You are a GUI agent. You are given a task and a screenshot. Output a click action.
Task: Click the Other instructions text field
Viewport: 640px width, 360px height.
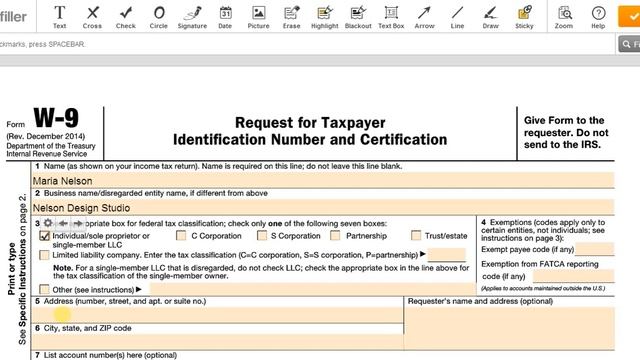pos(313,289)
